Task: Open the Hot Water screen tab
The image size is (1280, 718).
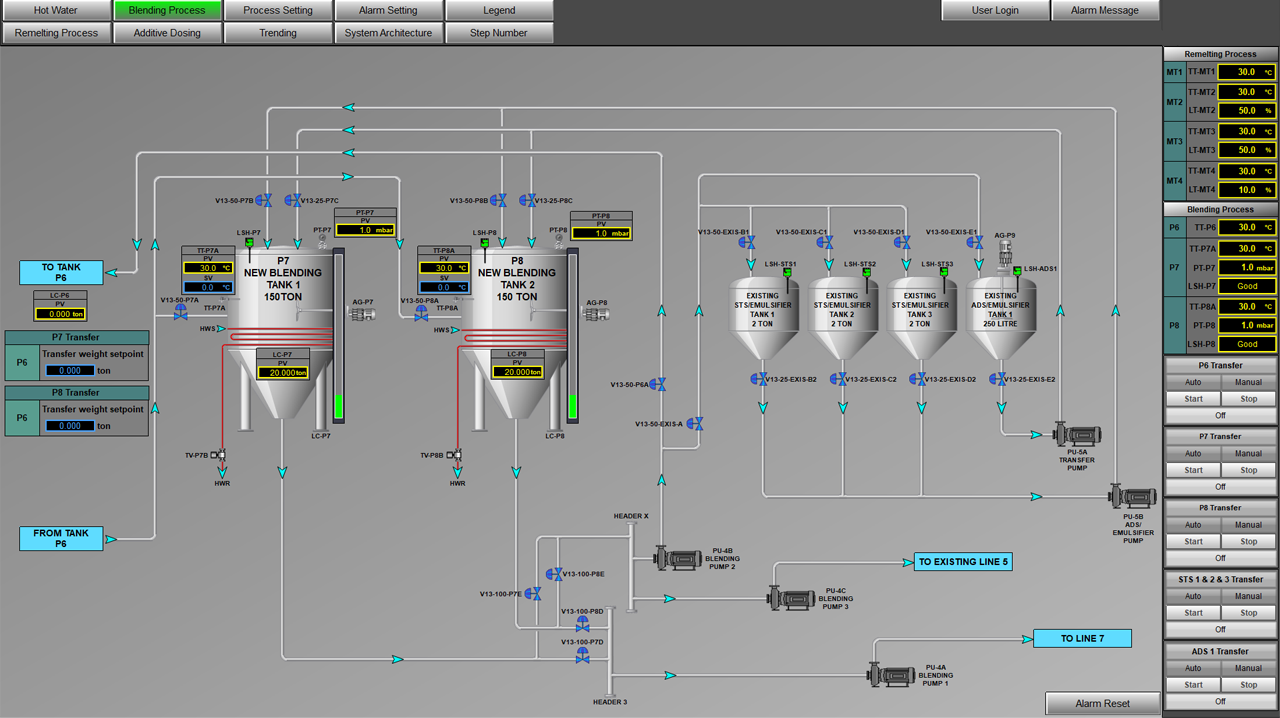Action: pos(55,10)
